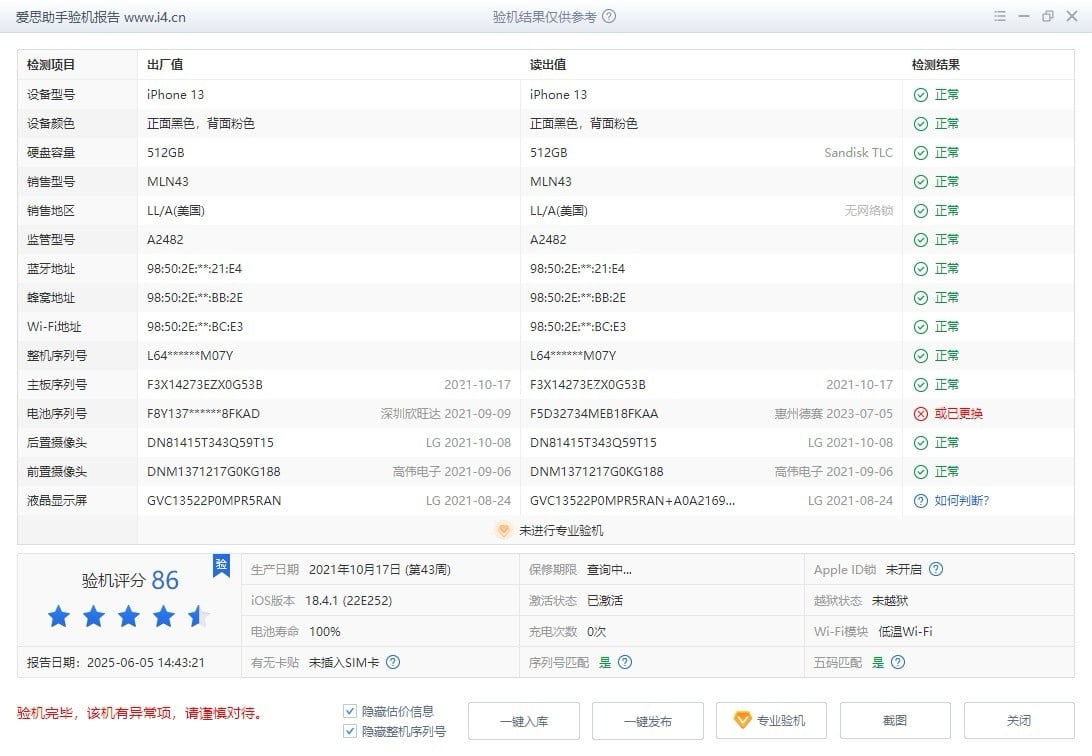Viewport: 1092px width, 756px height.
Task: Click the 深圳欣旺达 2021-09-09 label
Action: click(x=446, y=414)
